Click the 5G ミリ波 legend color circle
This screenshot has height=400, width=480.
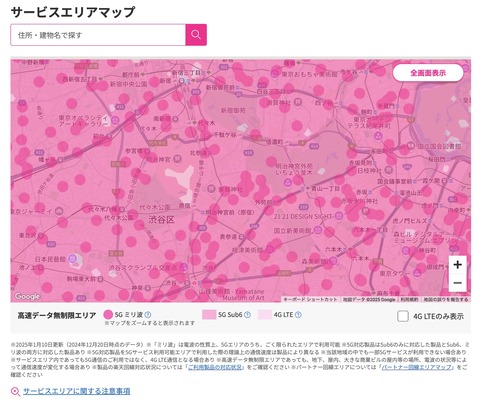tap(108, 315)
